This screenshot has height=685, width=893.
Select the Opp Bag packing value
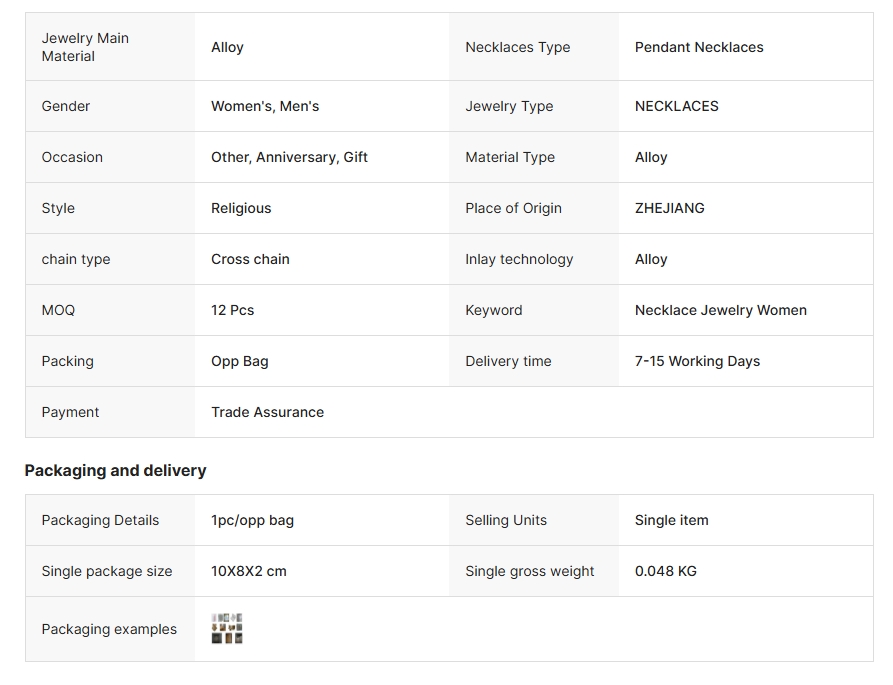240,362
